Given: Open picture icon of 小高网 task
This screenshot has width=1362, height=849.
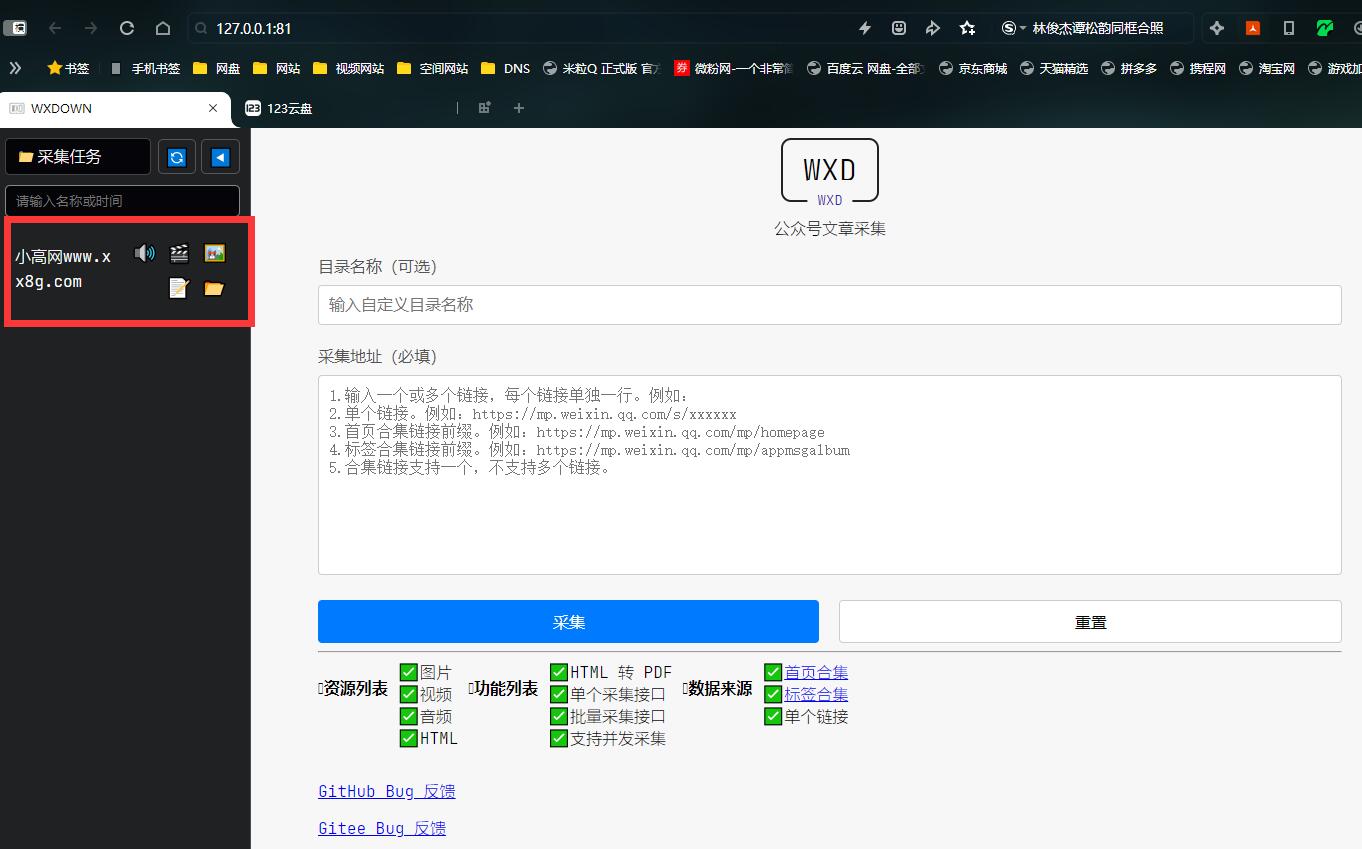Looking at the screenshot, I should pyautogui.click(x=214, y=253).
